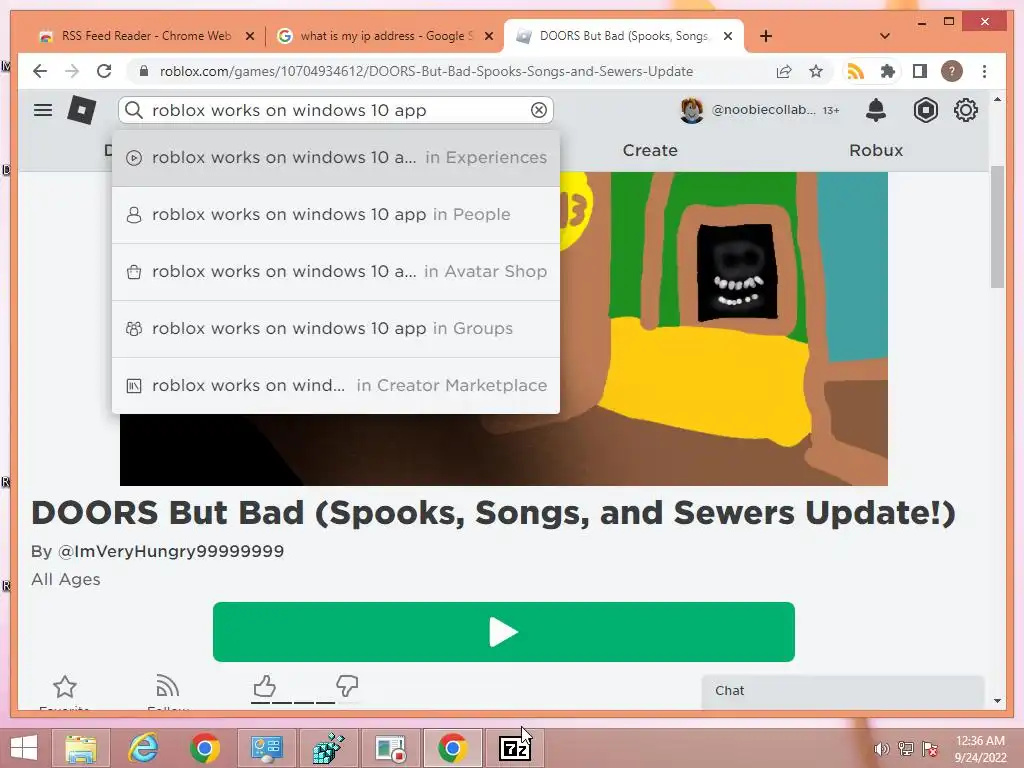Close the what is my ip address tab
The image size is (1024, 768).
coord(488,36)
